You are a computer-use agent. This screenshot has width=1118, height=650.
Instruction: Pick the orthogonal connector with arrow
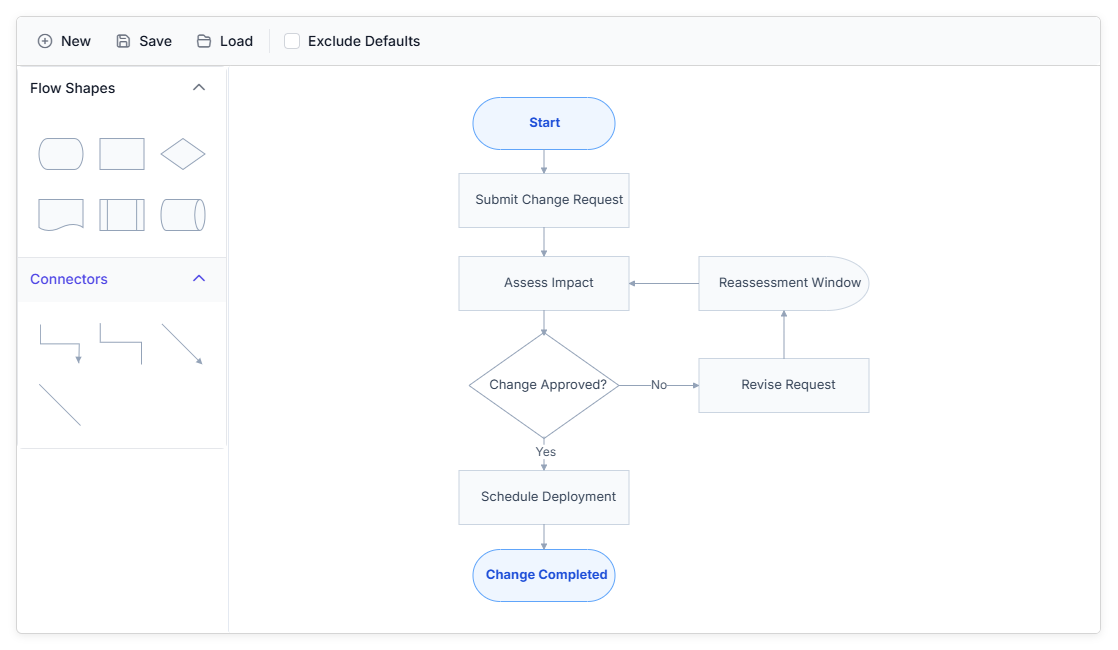(61, 344)
